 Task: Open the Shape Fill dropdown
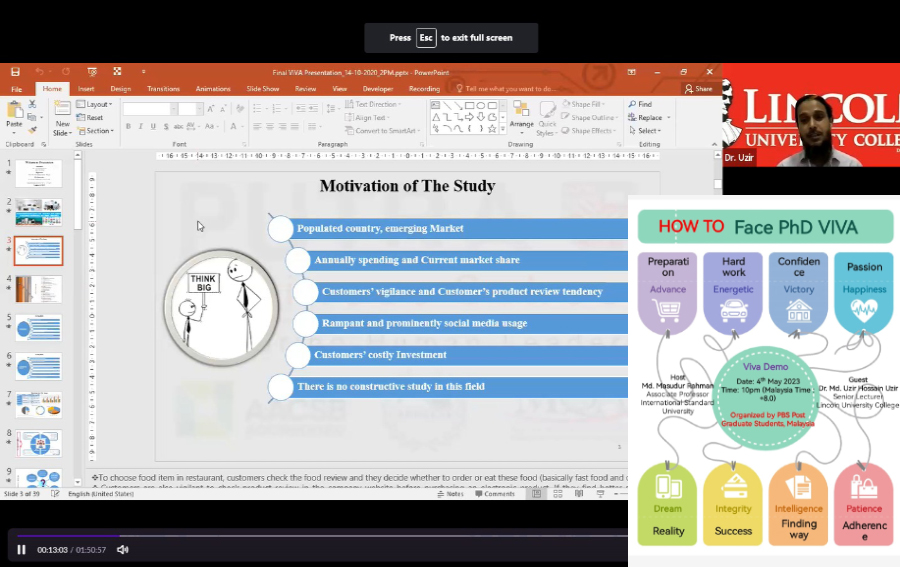(x=584, y=104)
